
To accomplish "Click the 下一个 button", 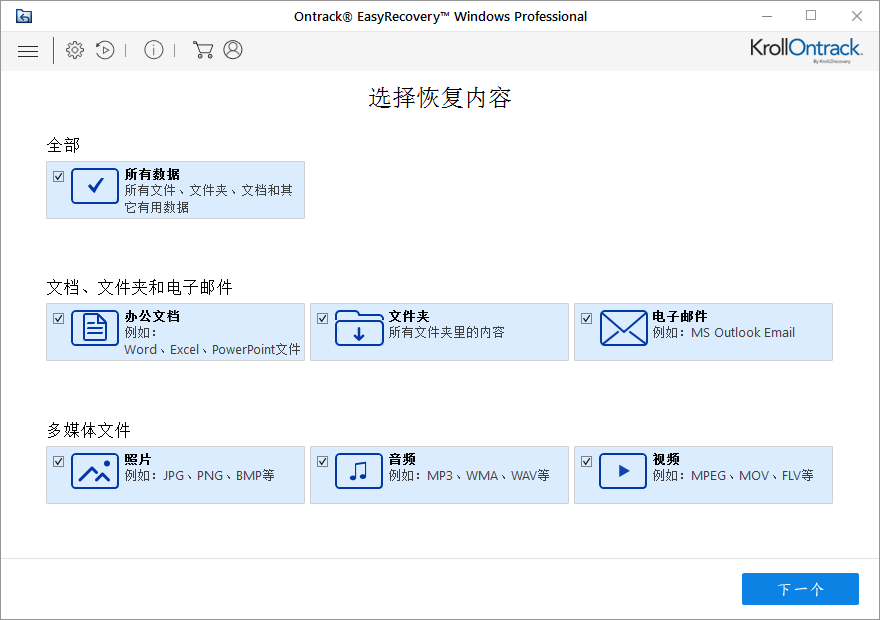I will (800, 589).
